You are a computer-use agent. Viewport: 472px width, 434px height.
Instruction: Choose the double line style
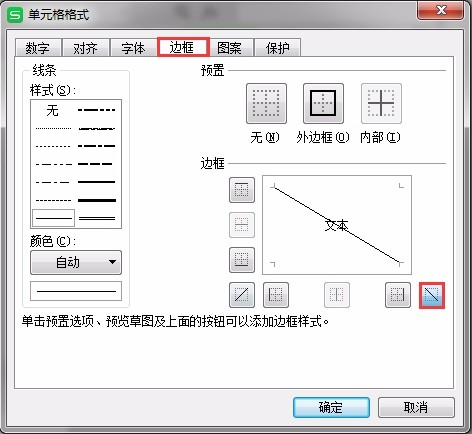click(x=97, y=218)
